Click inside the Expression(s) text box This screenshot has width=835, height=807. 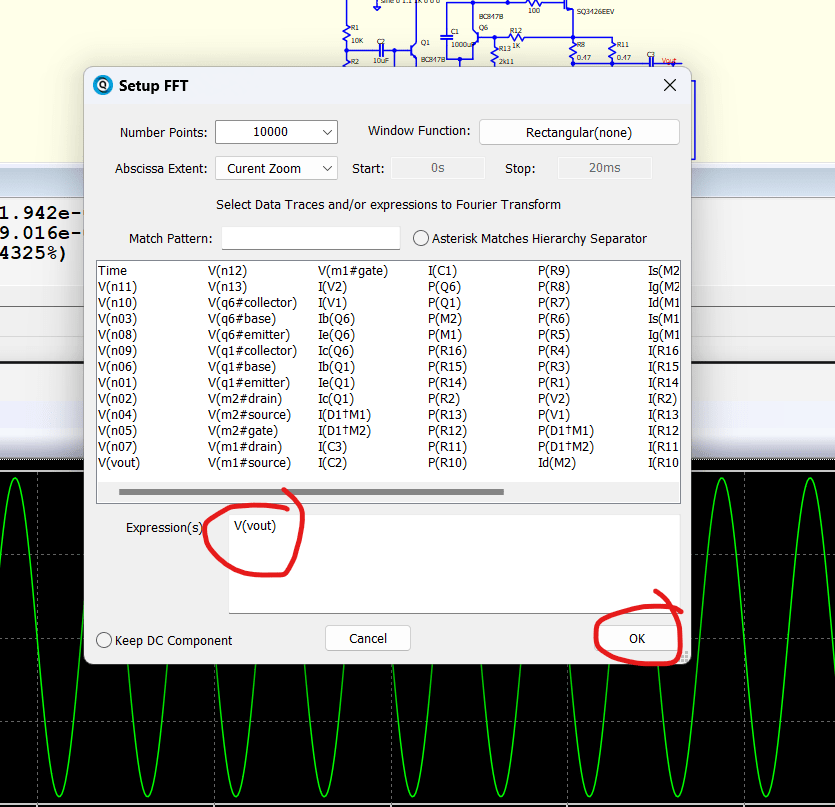pyautogui.click(x=454, y=564)
